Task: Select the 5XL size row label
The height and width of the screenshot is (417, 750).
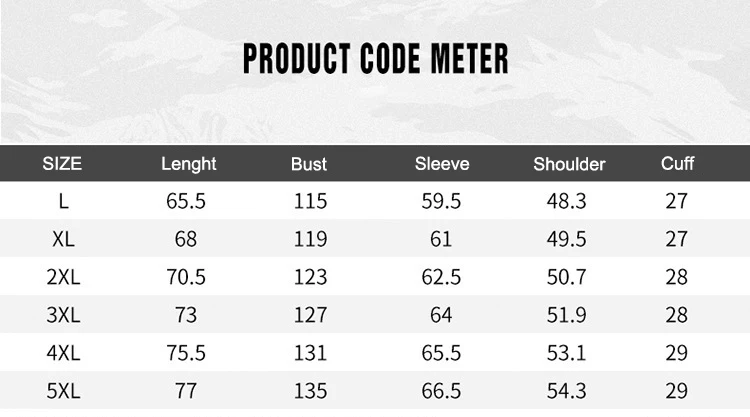Action: pyautogui.click(x=64, y=391)
